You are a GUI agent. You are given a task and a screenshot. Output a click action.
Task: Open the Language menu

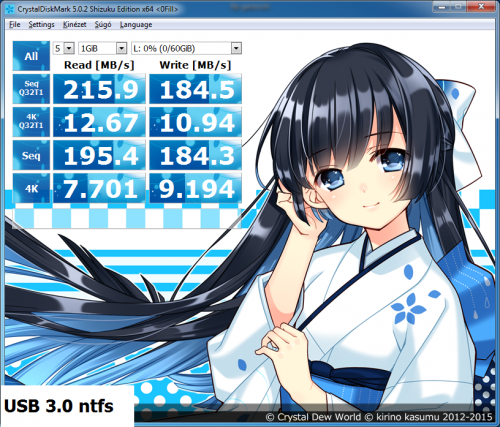[x=136, y=24]
